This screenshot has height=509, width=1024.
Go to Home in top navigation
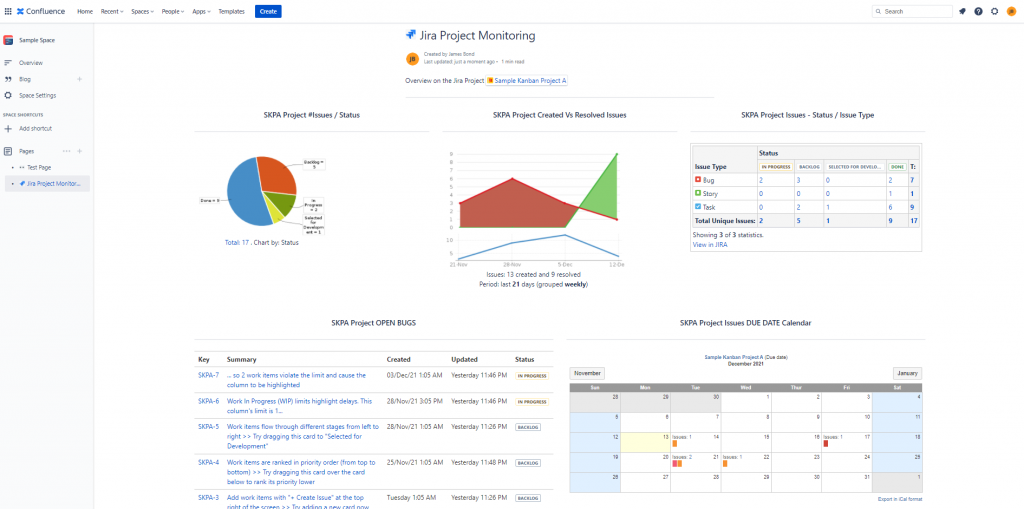click(x=85, y=11)
